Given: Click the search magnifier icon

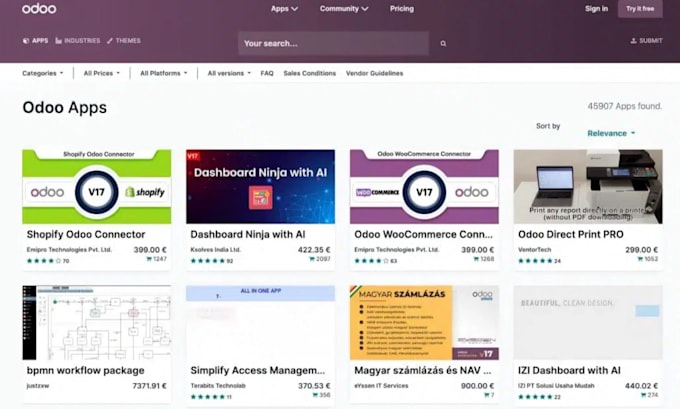Looking at the screenshot, I should click(x=443, y=43).
